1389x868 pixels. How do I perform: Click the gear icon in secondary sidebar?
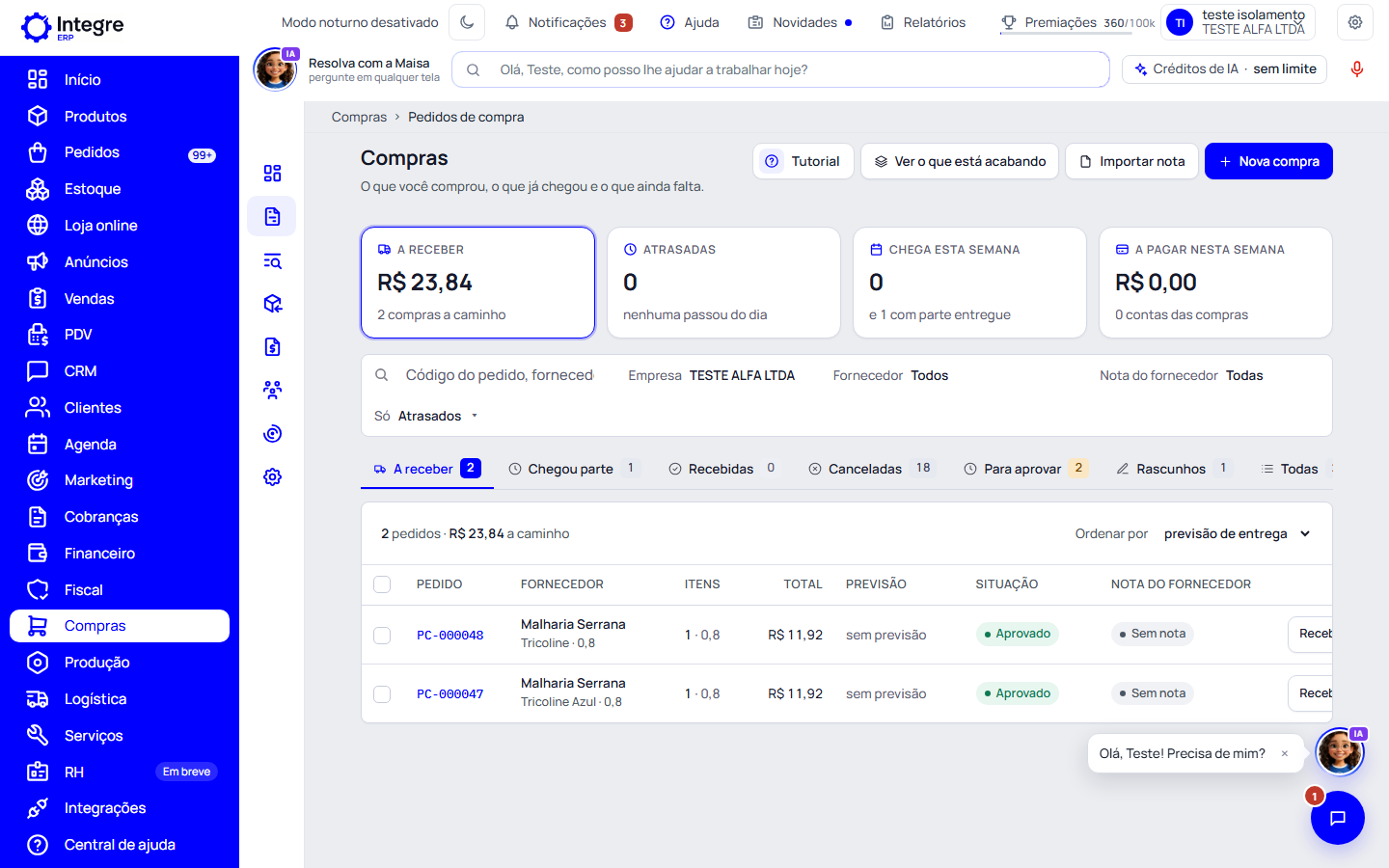[272, 476]
